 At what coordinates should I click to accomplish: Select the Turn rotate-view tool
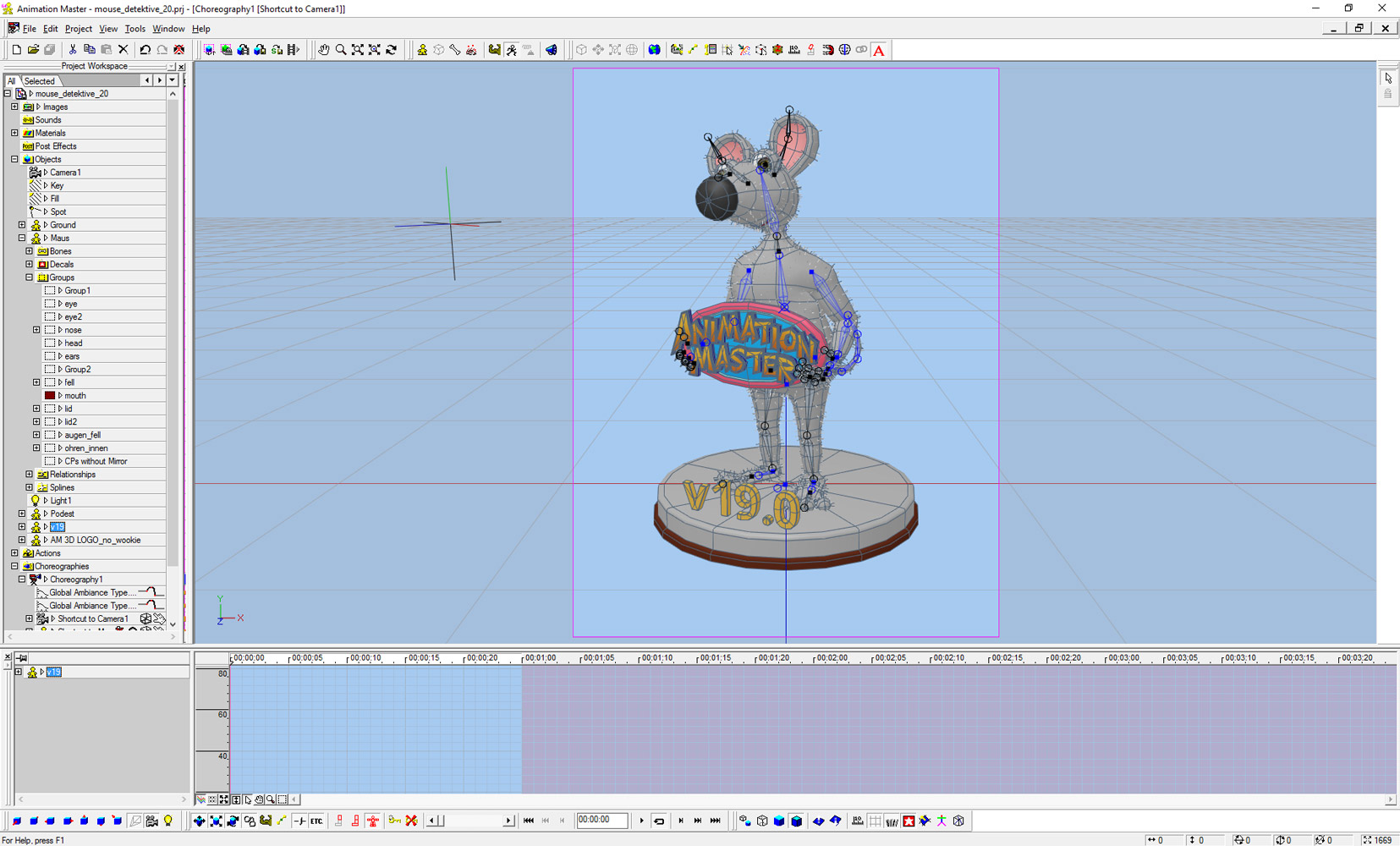[x=392, y=50]
